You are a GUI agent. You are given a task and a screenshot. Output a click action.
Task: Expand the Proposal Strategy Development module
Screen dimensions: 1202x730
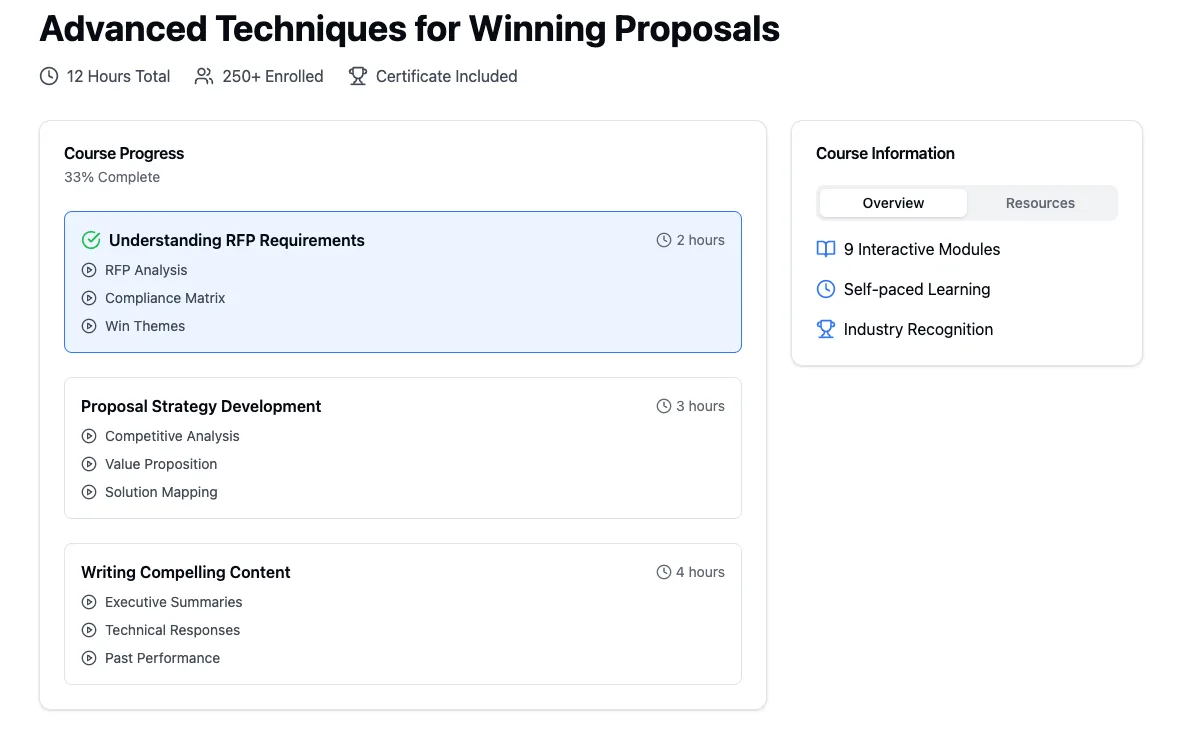coord(201,406)
